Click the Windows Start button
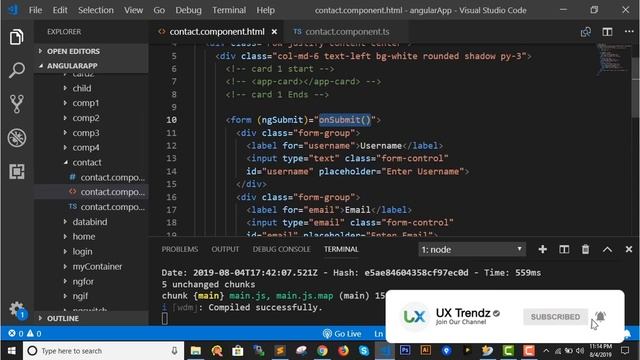Screen dimensions: 640x360 [x=11, y=351]
